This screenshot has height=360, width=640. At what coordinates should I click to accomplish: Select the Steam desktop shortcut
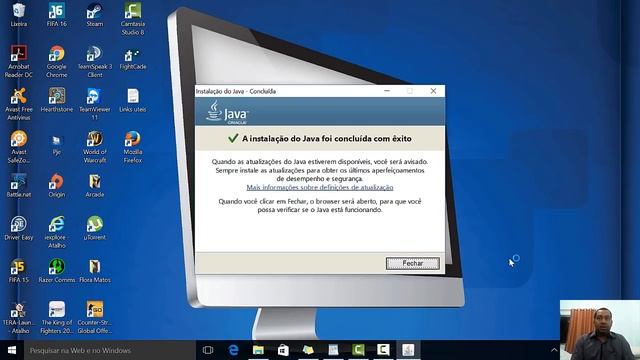[94, 15]
